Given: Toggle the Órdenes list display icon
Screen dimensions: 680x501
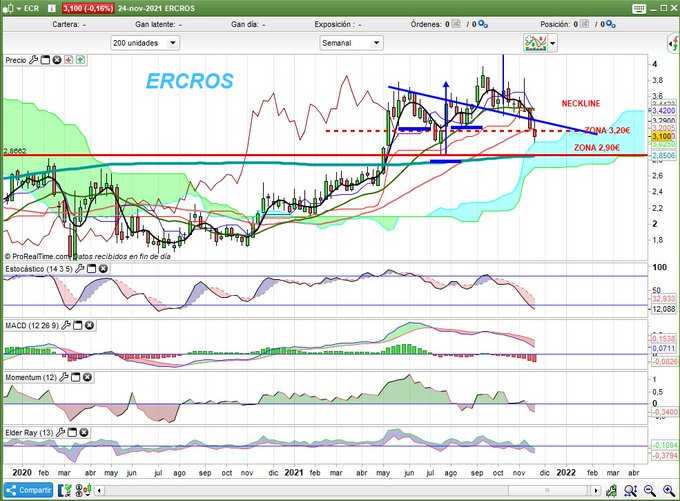Looking at the screenshot, I should pos(456,24).
